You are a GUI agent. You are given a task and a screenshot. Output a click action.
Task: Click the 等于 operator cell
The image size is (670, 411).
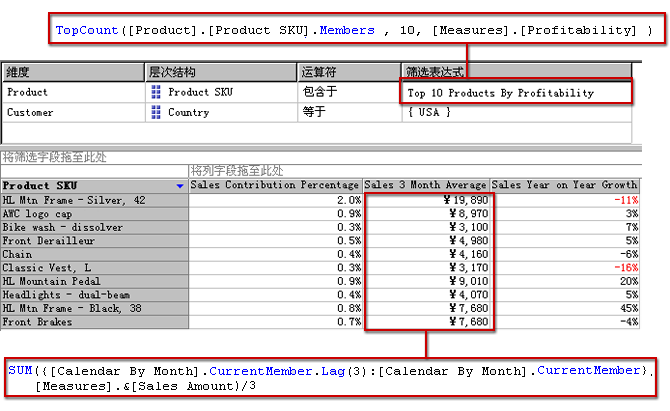pyautogui.click(x=349, y=112)
